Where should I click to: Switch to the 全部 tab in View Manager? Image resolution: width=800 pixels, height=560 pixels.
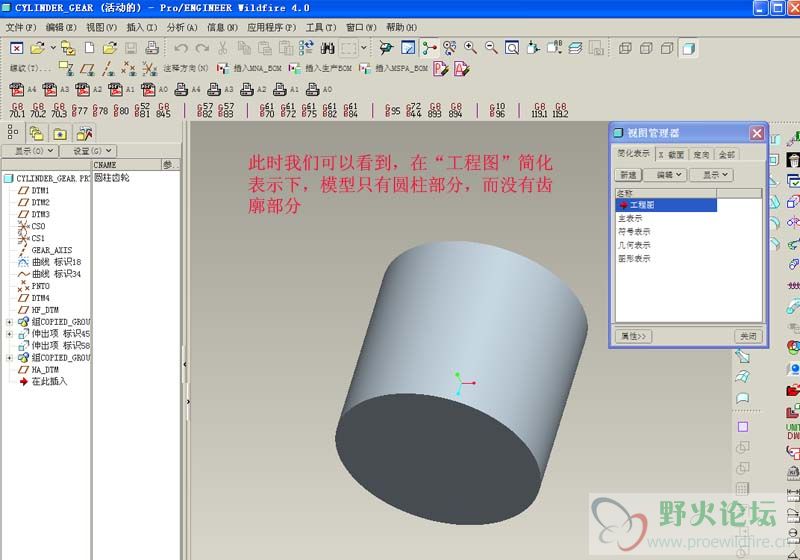[x=727, y=155]
